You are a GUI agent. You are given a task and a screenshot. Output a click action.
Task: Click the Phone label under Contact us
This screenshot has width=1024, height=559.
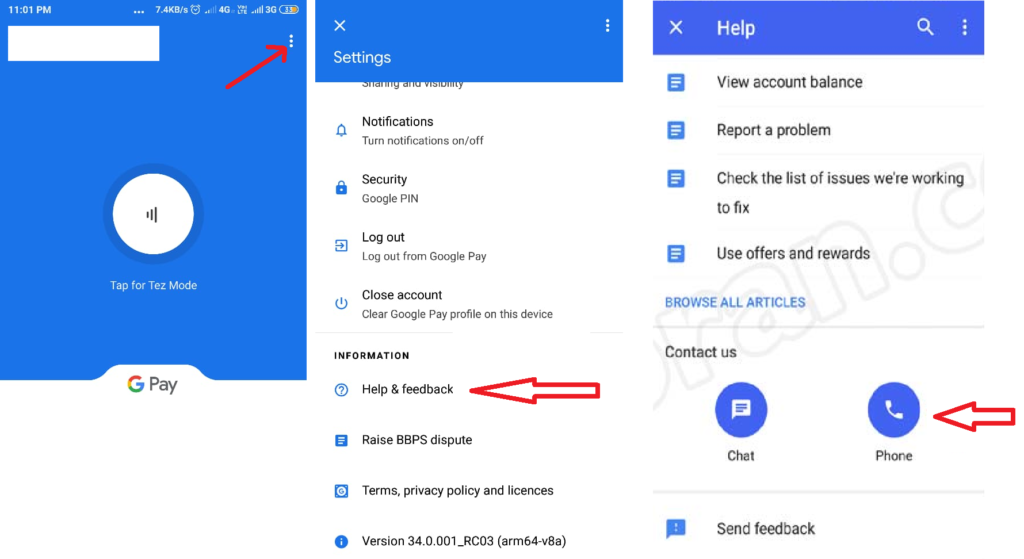point(893,456)
